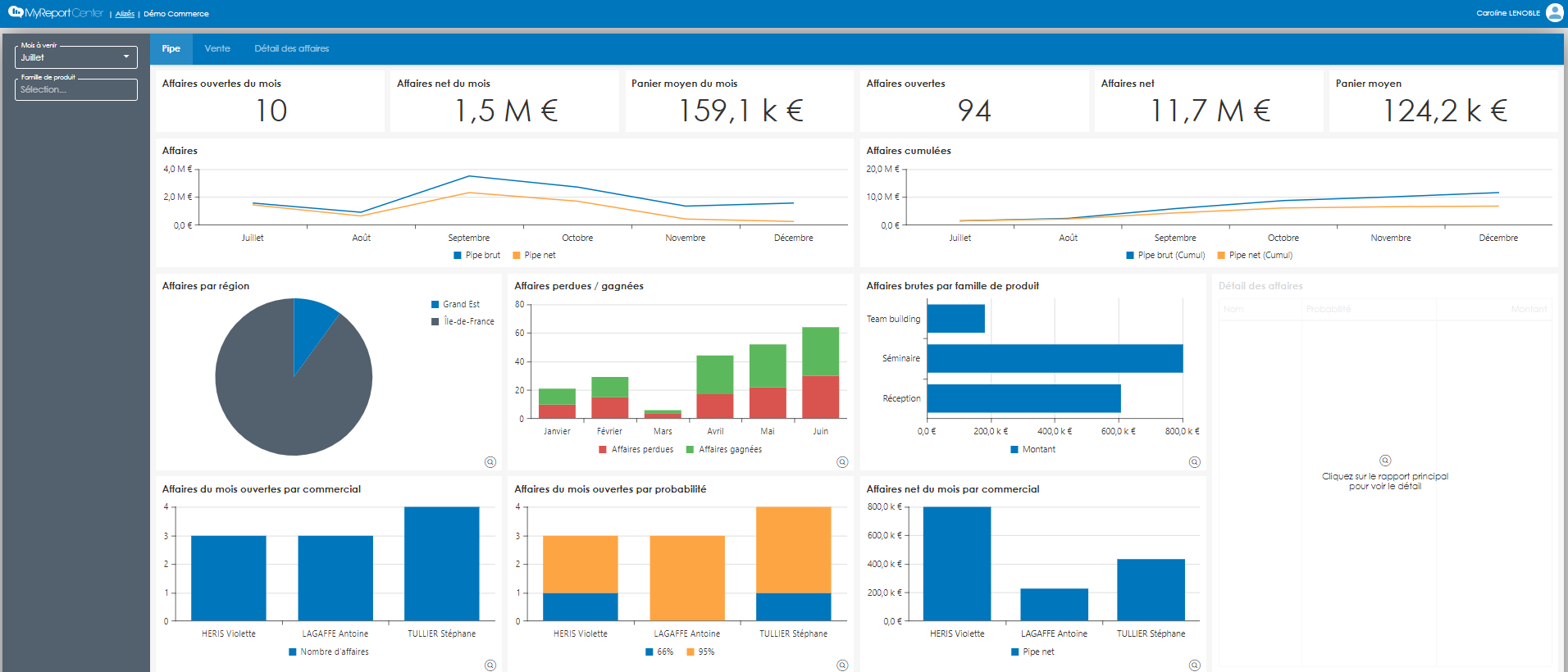Zoom icon of ouvertes par commercial chart
This screenshot has width=1568, height=672.
490,665
